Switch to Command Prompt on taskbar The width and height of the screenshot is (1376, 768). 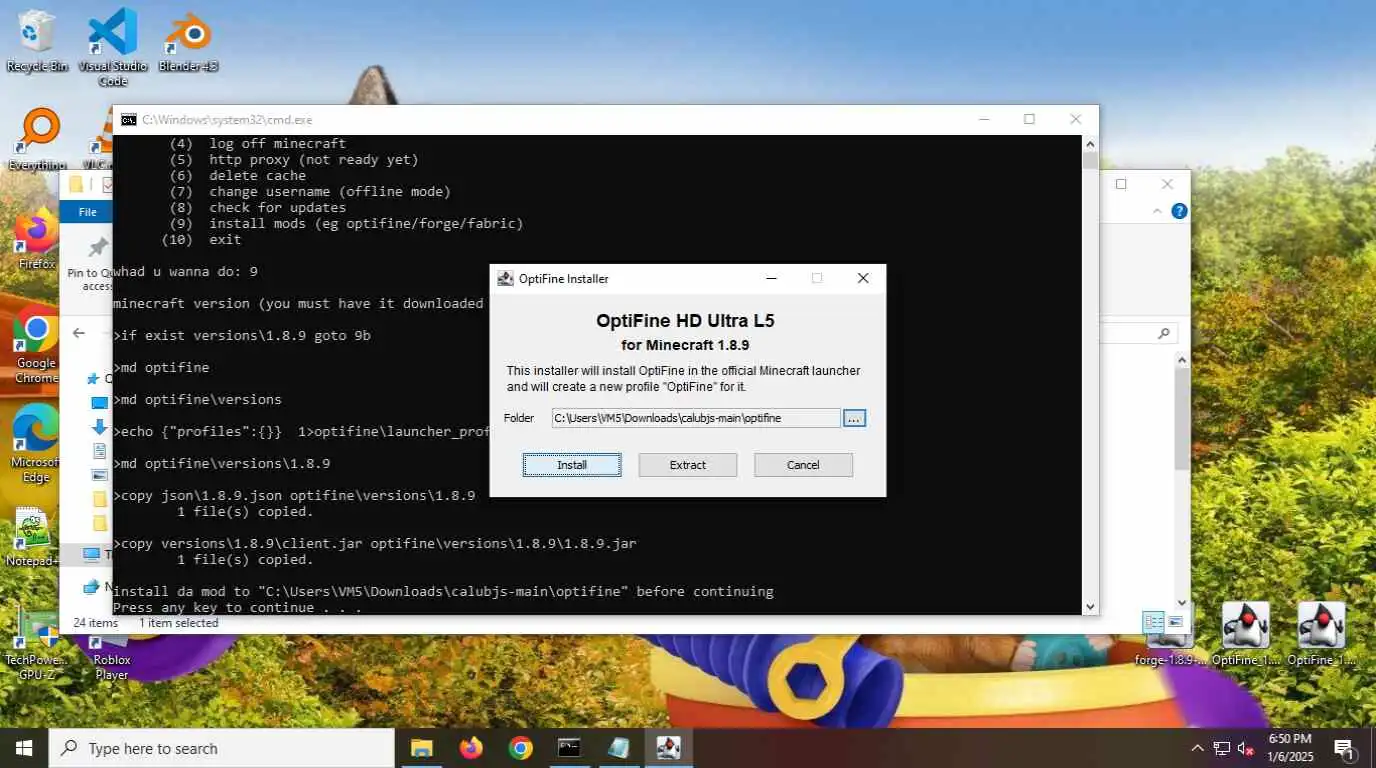pos(569,748)
